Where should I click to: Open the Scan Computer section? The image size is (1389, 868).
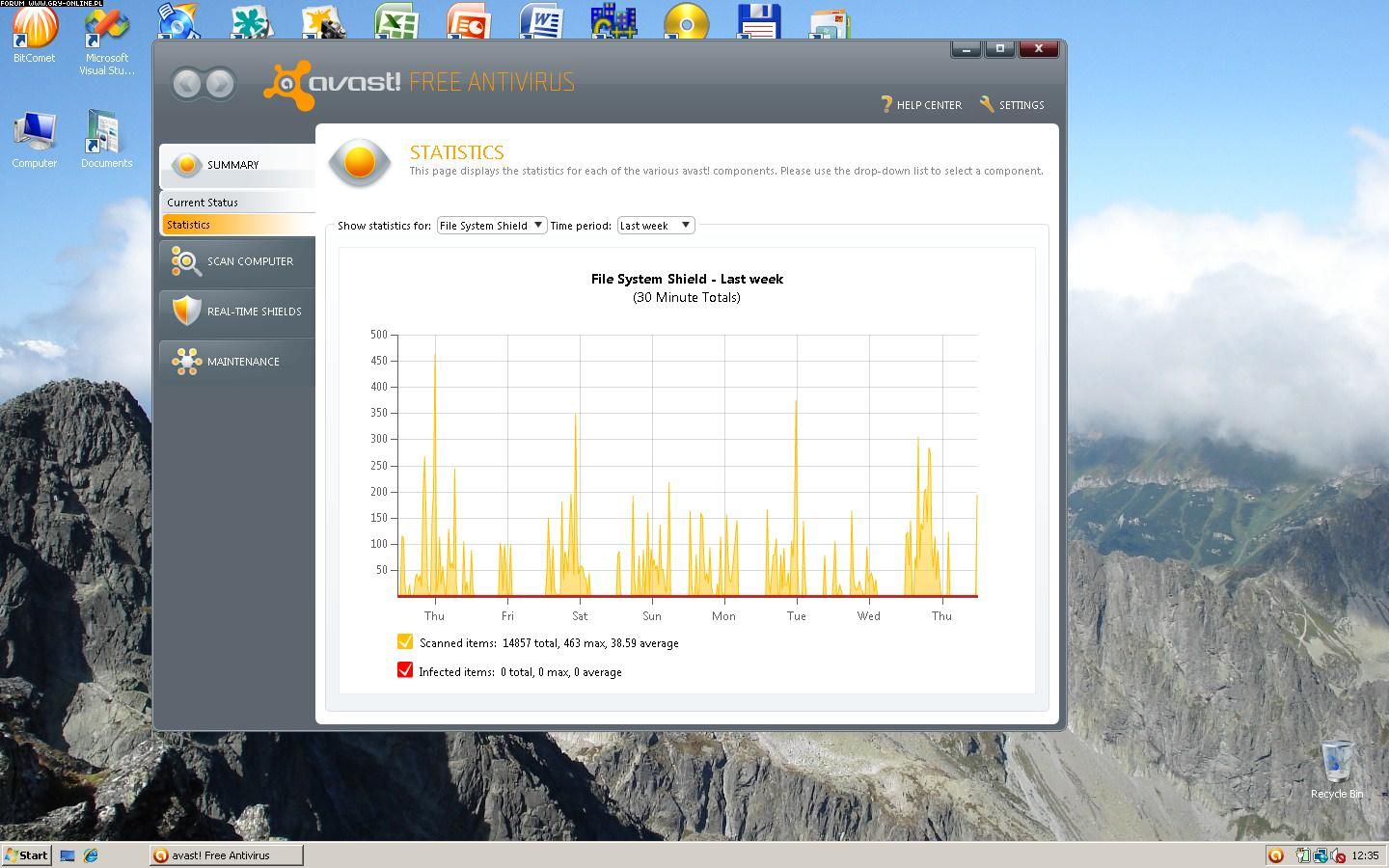pos(237,261)
